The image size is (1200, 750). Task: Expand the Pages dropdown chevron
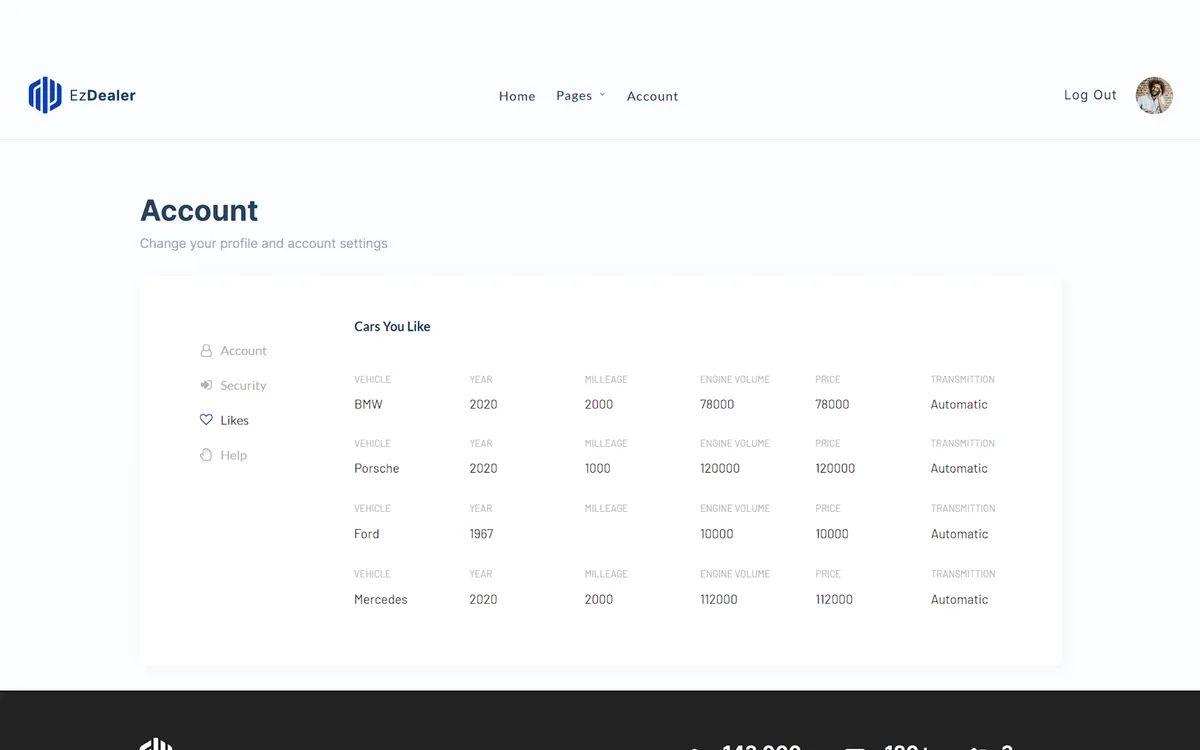(602, 95)
